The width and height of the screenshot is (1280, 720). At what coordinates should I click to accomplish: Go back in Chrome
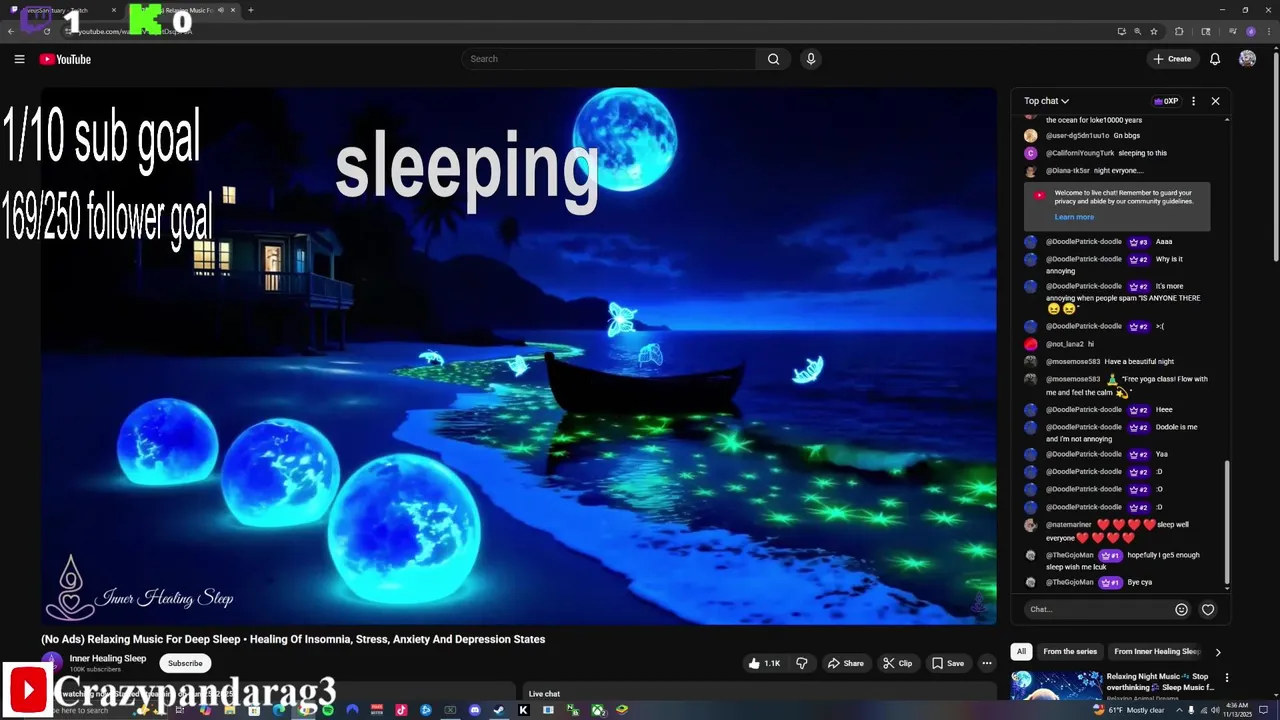[11, 31]
